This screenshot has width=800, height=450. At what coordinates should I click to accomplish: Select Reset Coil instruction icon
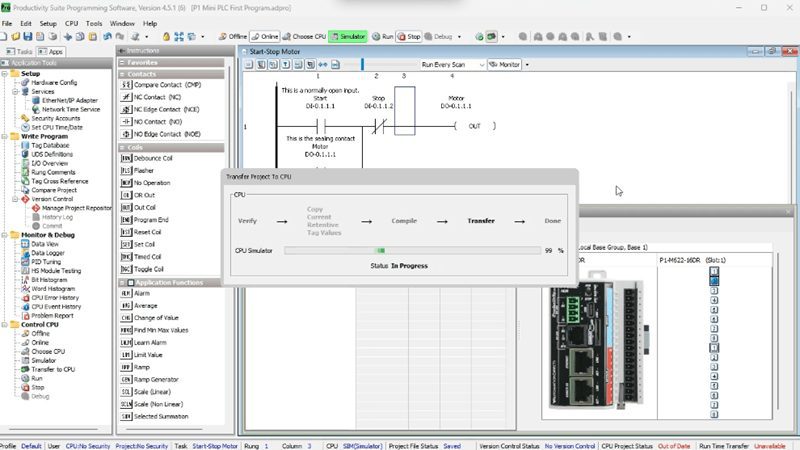pyautogui.click(x=126, y=232)
